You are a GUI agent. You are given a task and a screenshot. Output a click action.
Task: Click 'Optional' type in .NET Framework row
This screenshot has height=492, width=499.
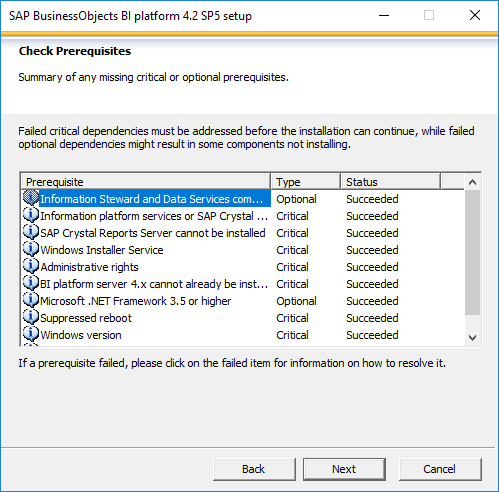tap(296, 301)
